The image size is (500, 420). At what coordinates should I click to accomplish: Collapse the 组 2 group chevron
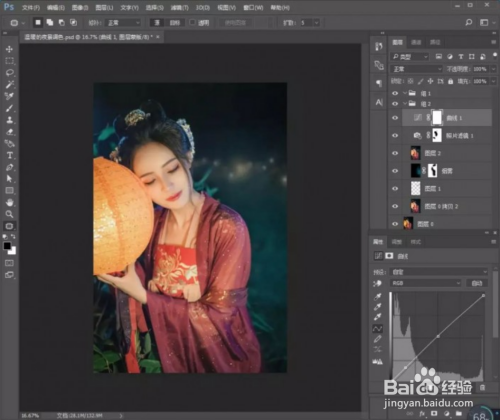click(405, 103)
